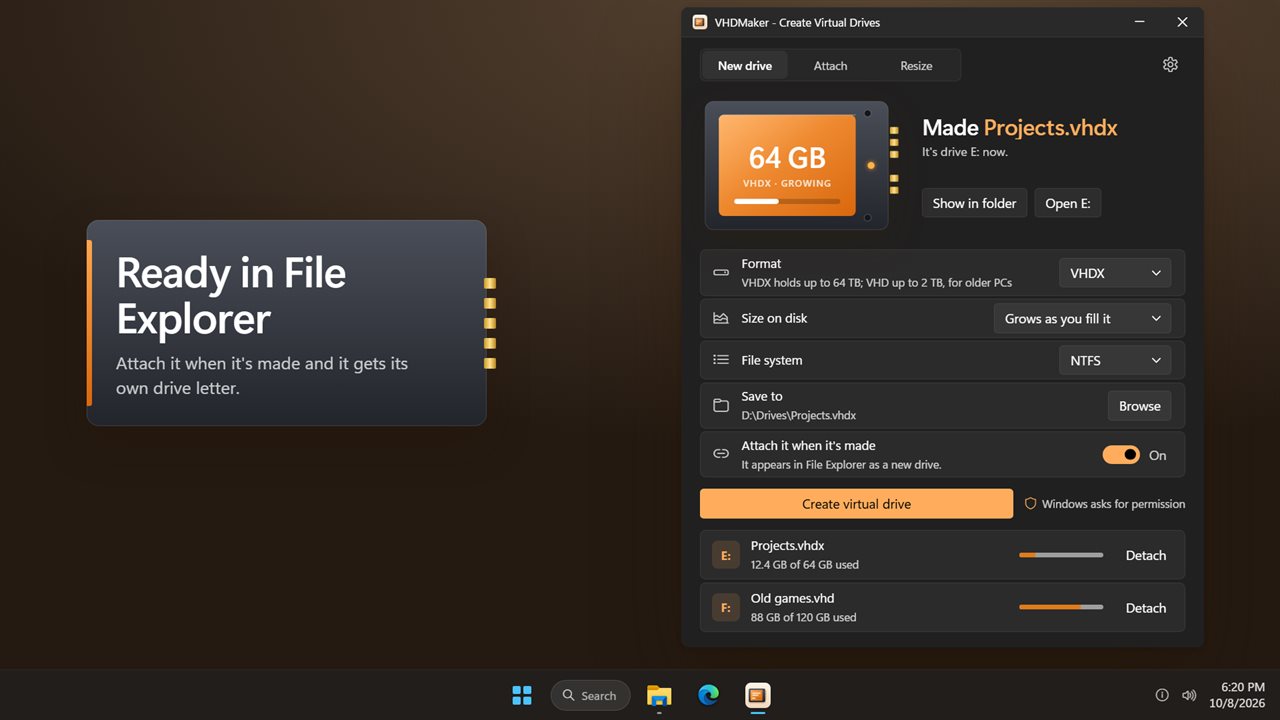
Task: Browse for a save location
Action: coord(1139,406)
